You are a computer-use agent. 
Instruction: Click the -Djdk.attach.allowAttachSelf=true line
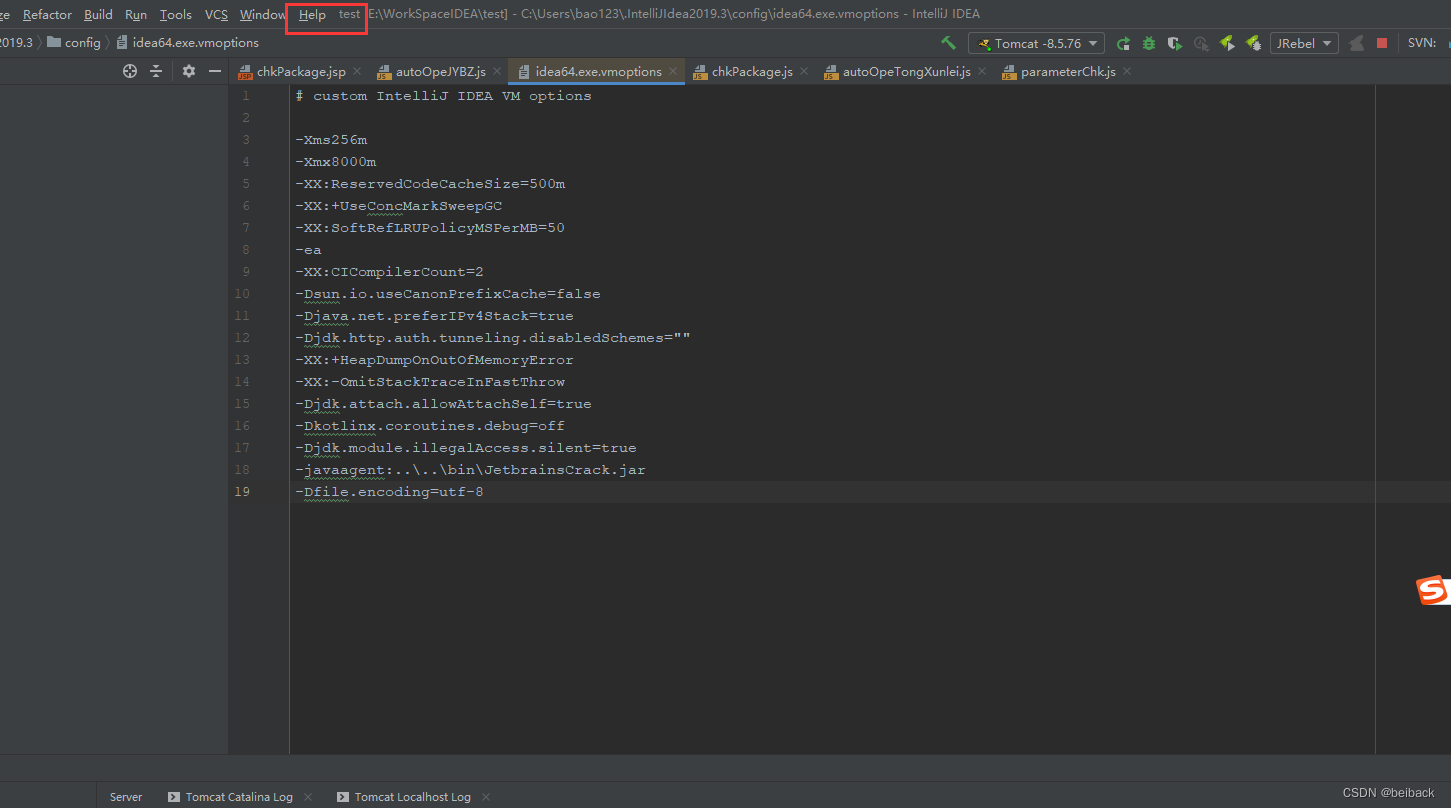[x=443, y=404]
